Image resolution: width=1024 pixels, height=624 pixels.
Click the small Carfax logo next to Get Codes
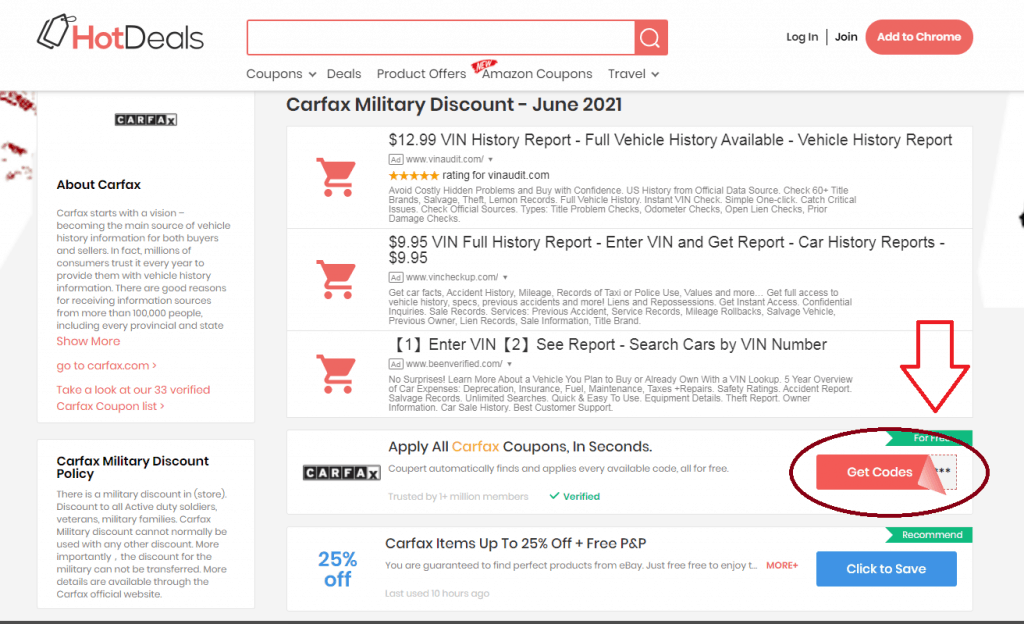coord(341,471)
